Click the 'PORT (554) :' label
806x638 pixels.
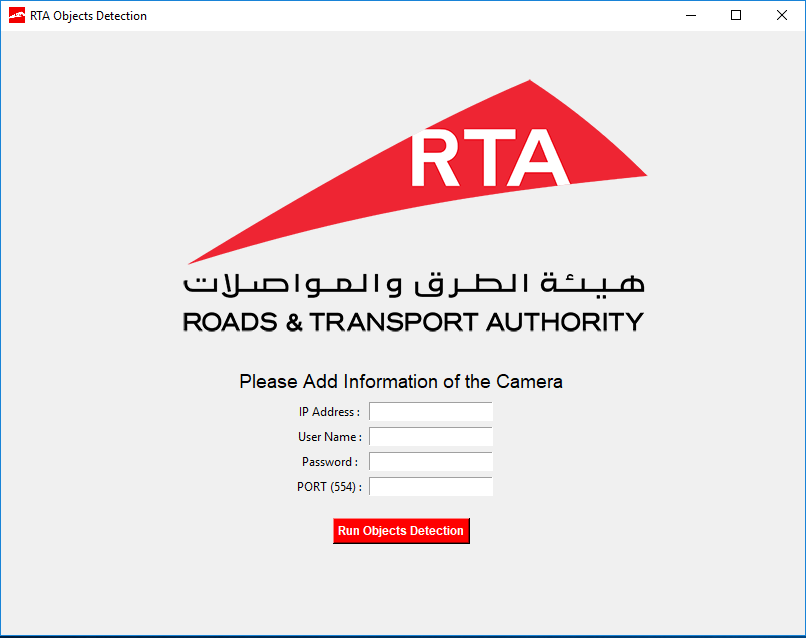coord(329,487)
